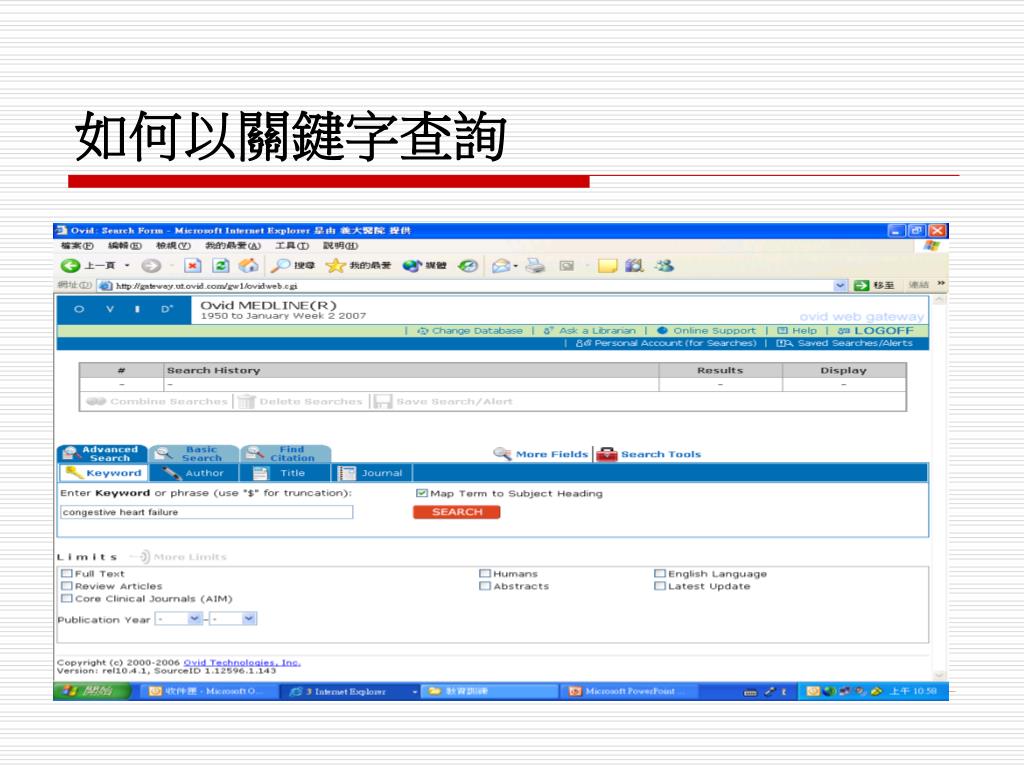Expand the toolbar links chevron
Image resolution: width=1024 pixels, height=768 pixels.
[x=941, y=283]
